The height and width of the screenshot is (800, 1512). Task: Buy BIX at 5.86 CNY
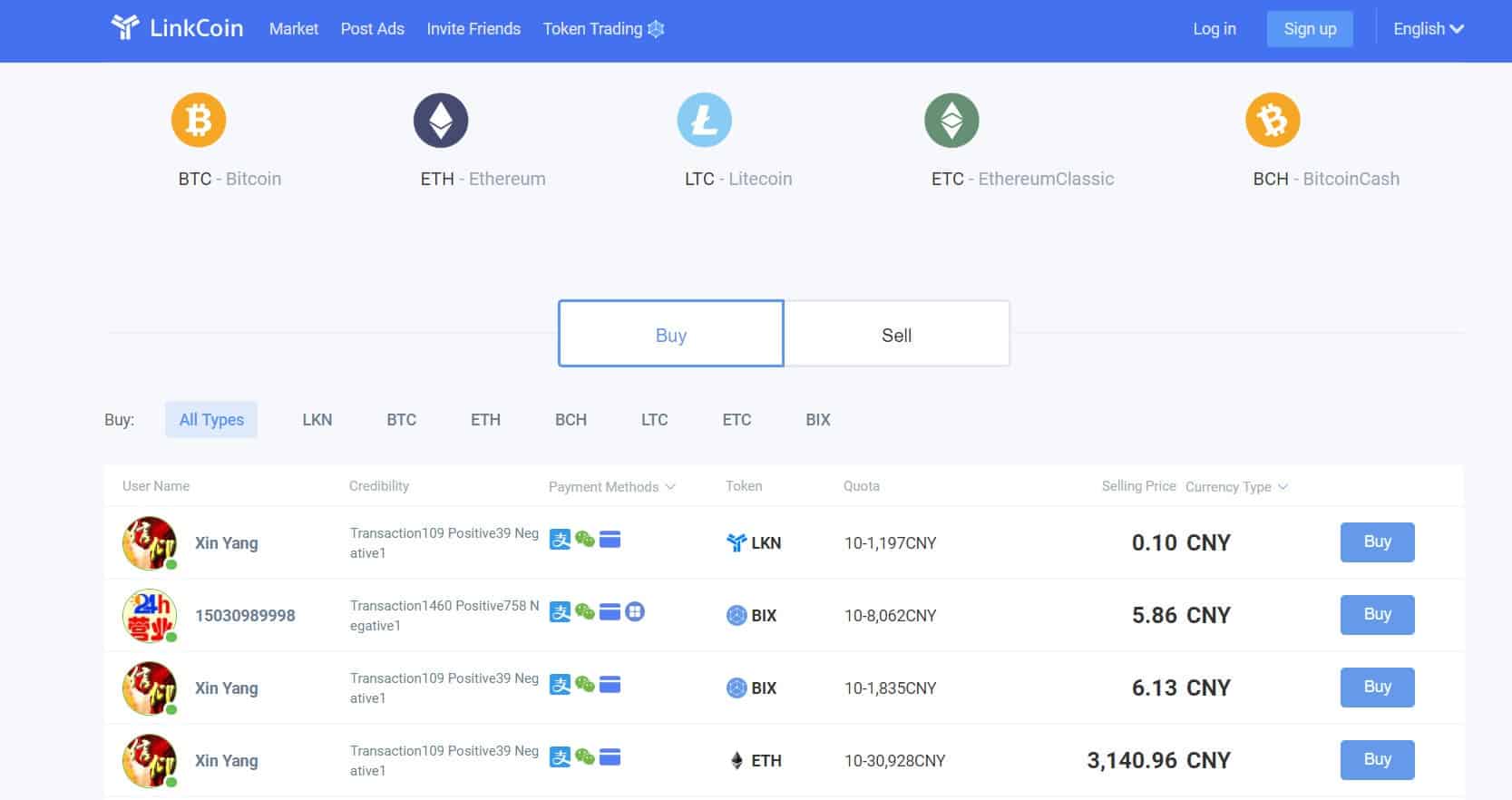click(1377, 614)
